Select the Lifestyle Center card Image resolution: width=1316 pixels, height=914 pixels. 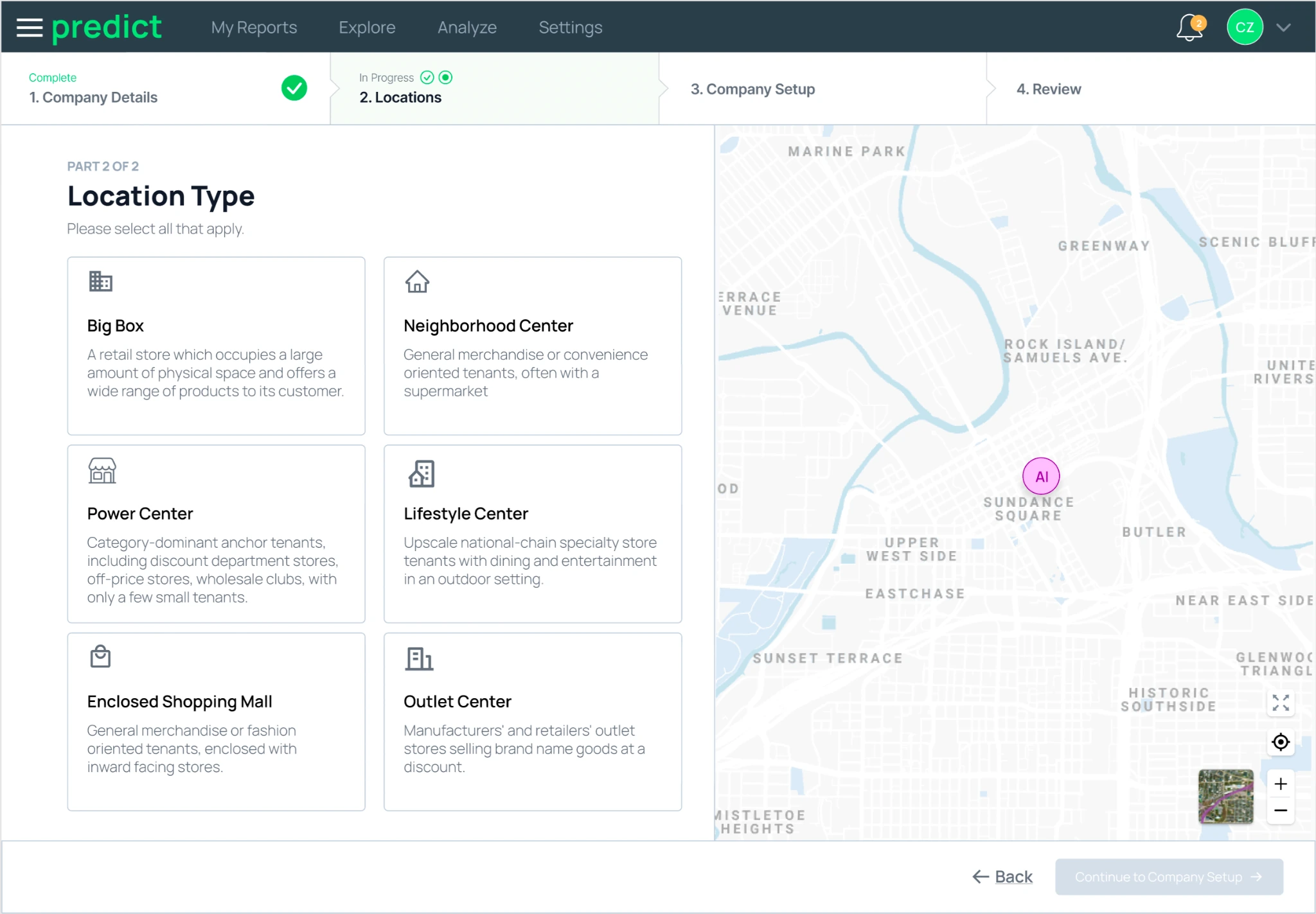click(x=533, y=534)
